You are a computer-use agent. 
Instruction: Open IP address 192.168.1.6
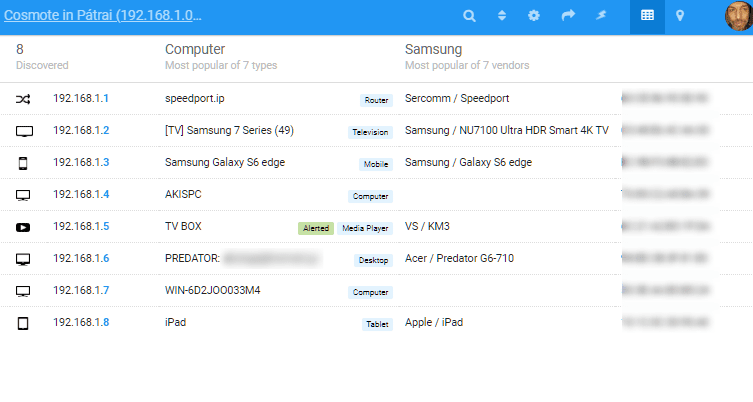(81, 258)
